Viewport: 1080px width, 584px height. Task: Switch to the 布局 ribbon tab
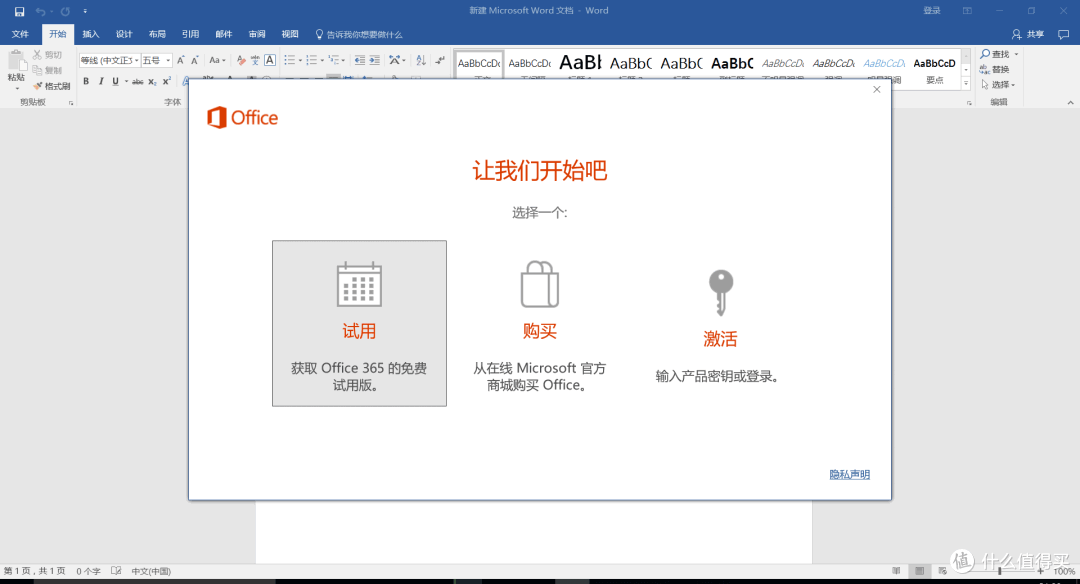pyautogui.click(x=157, y=34)
